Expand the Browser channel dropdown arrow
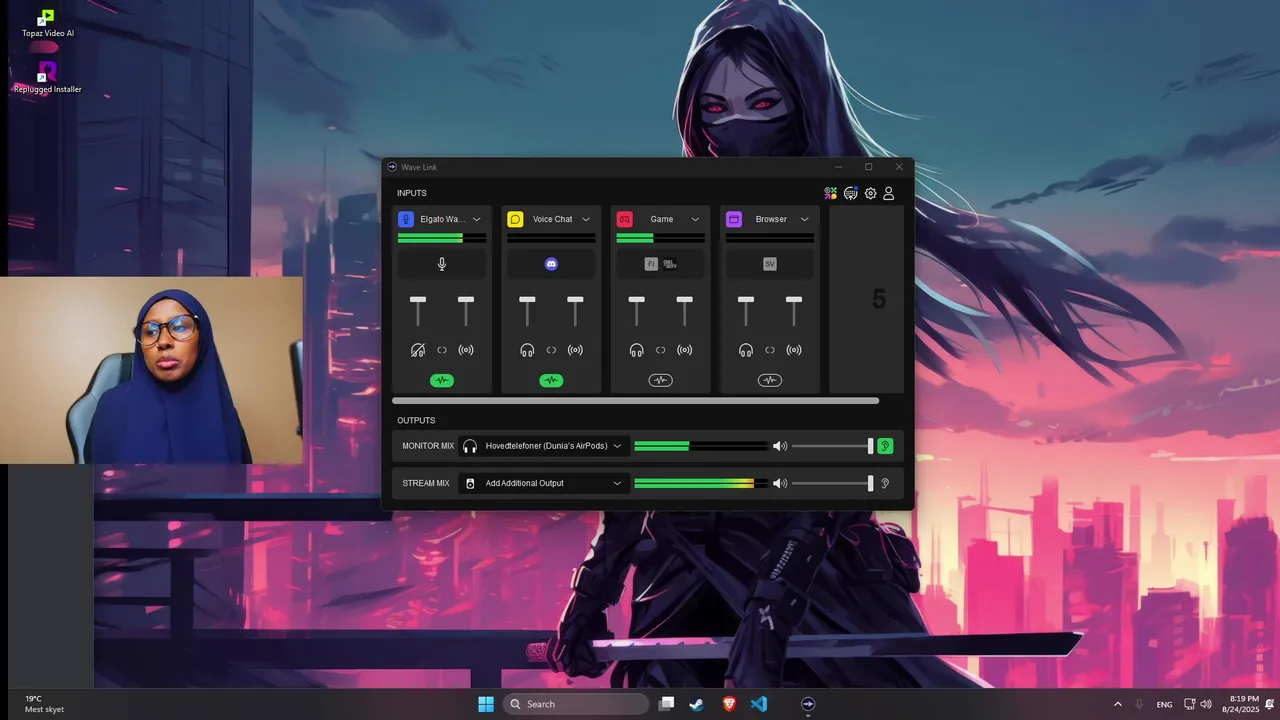The width and height of the screenshot is (1280, 720). [x=805, y=219]
